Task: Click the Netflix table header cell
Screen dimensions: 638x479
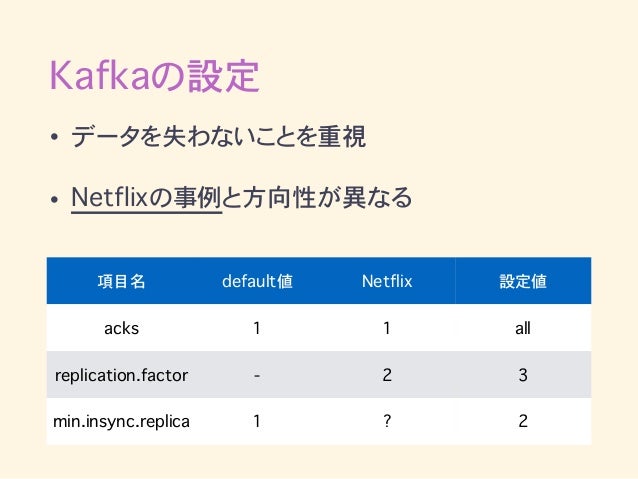Action: pos(387,281)
